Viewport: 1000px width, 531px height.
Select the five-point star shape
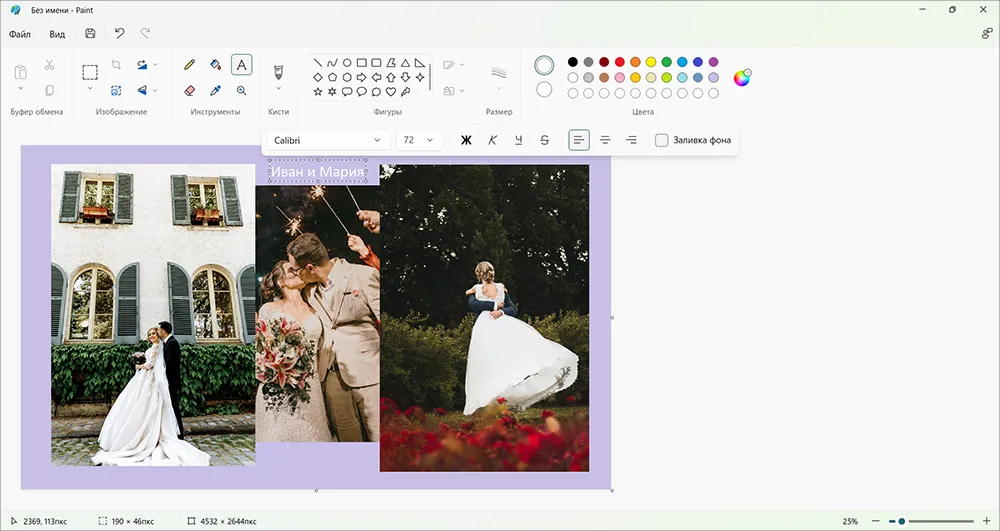(x=318, y=92)
